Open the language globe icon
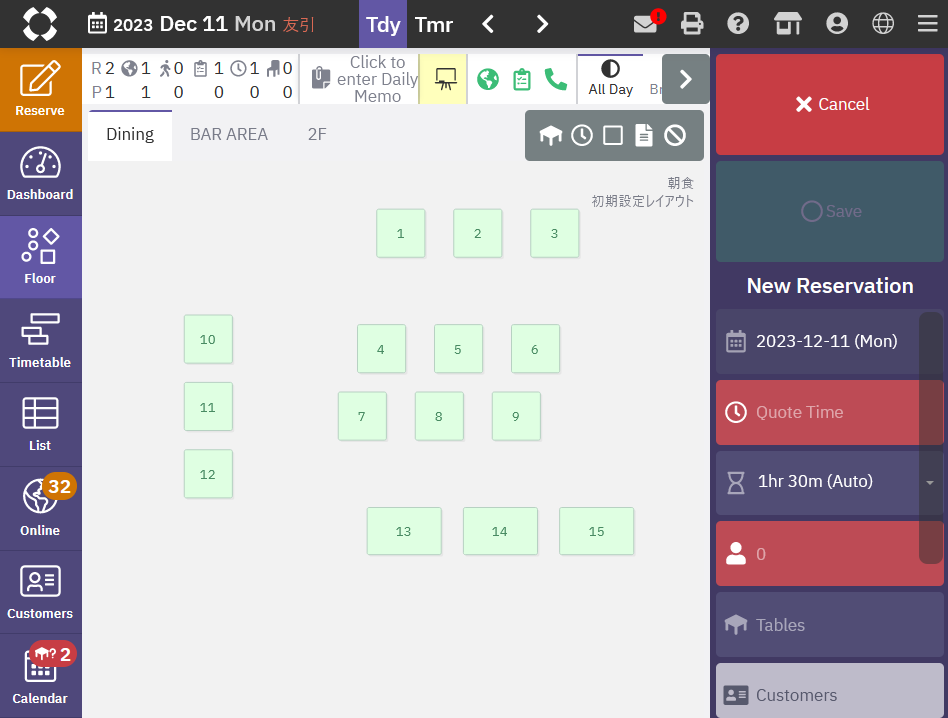This screenshot has width=948, height=718. [x=883, y=24]
